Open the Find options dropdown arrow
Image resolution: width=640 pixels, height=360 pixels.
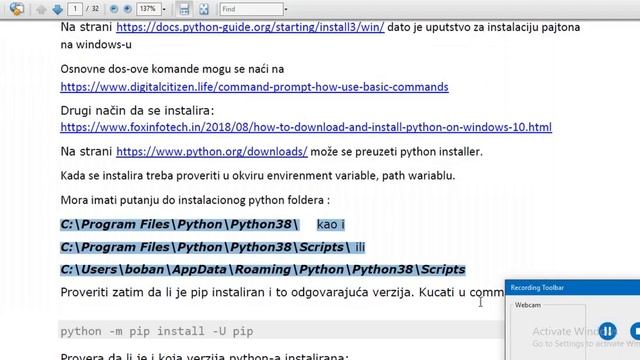coord(286,9)
